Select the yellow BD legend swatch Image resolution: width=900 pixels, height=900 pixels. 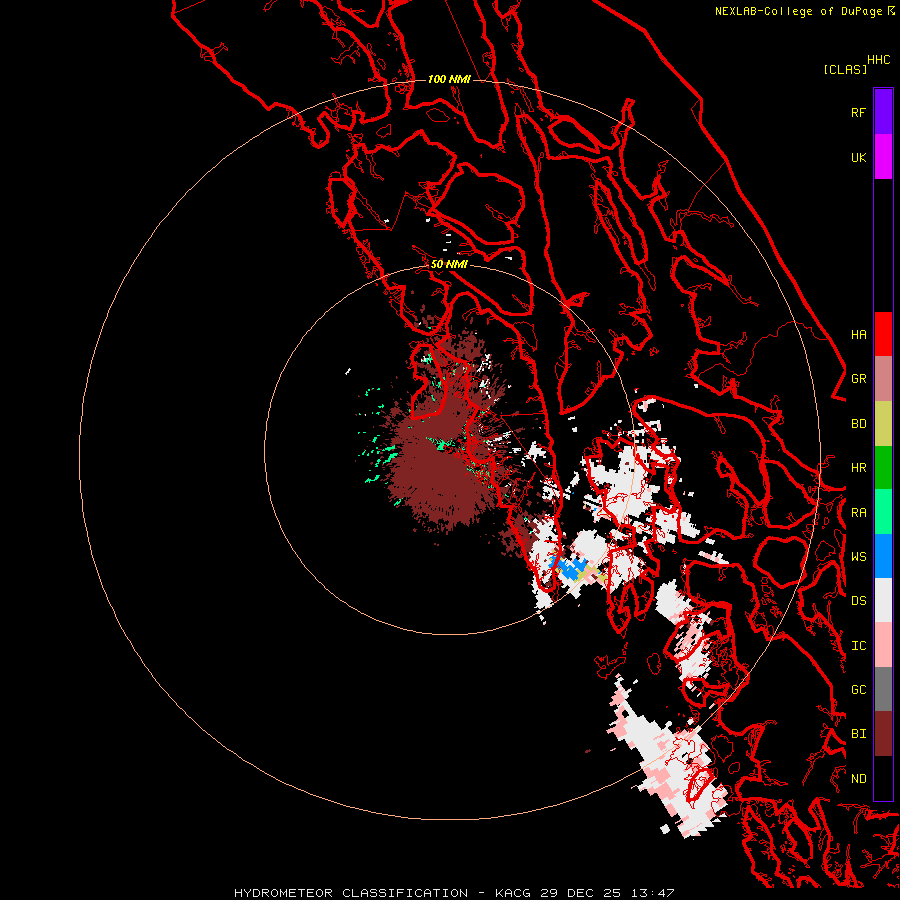883,424
